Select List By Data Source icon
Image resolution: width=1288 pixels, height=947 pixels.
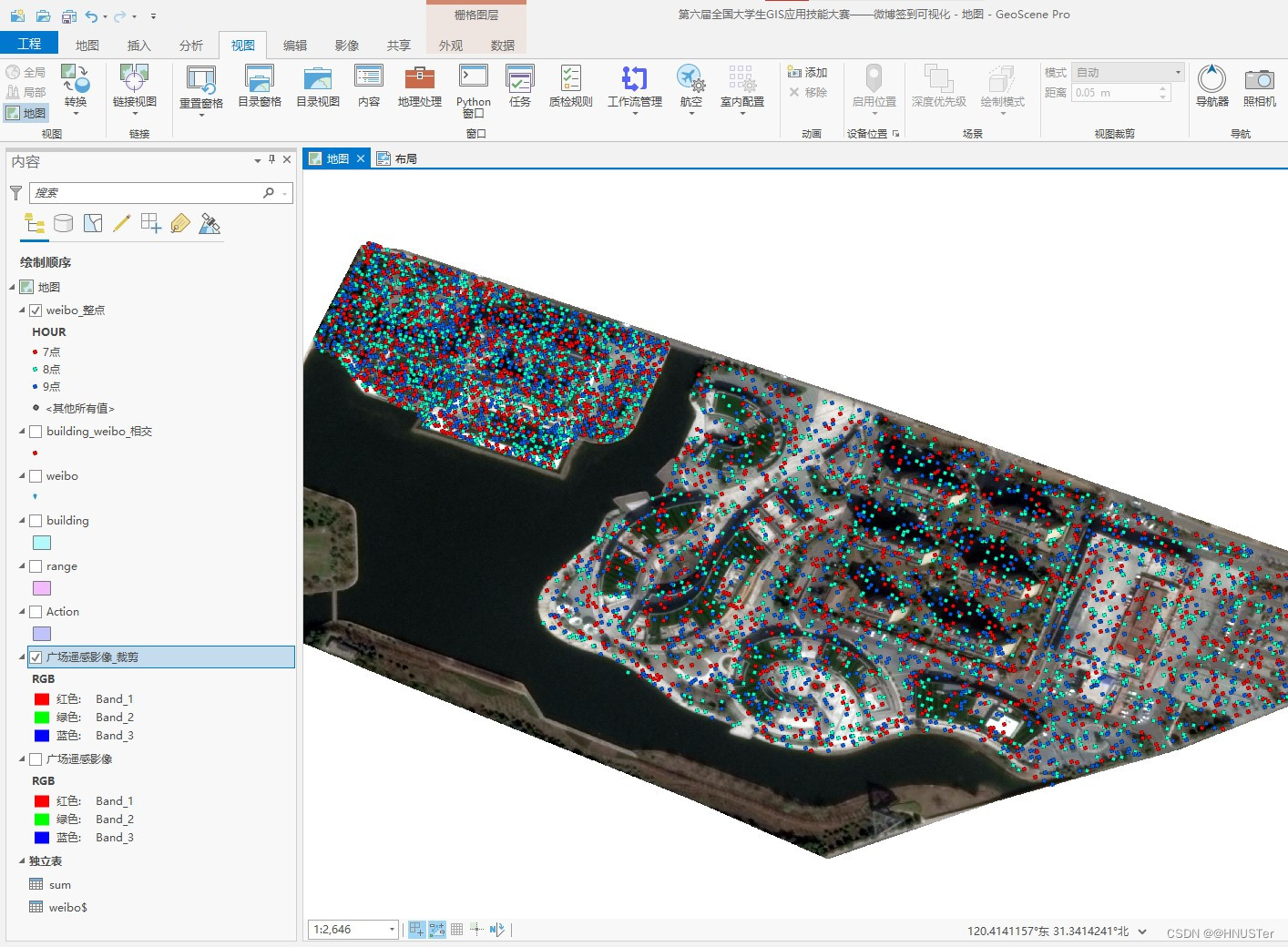63,224
